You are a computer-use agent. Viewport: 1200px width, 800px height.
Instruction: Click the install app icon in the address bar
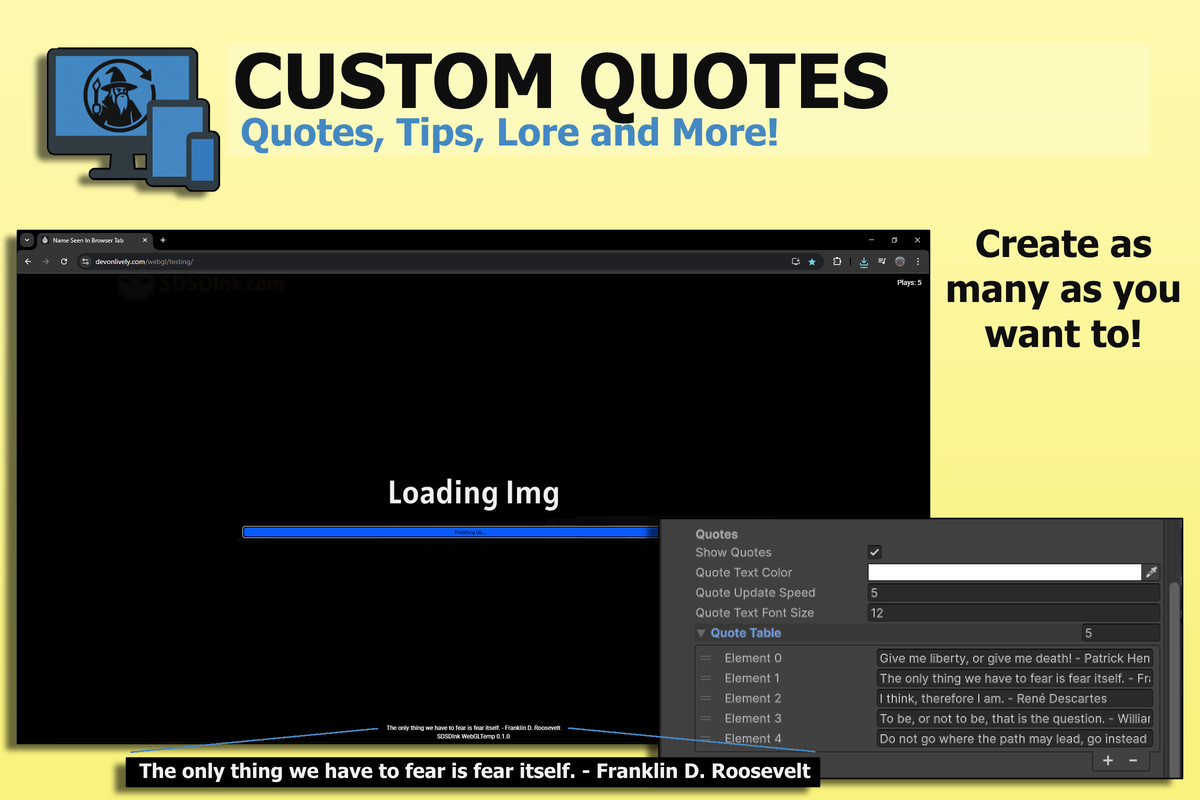click(794, 261)
